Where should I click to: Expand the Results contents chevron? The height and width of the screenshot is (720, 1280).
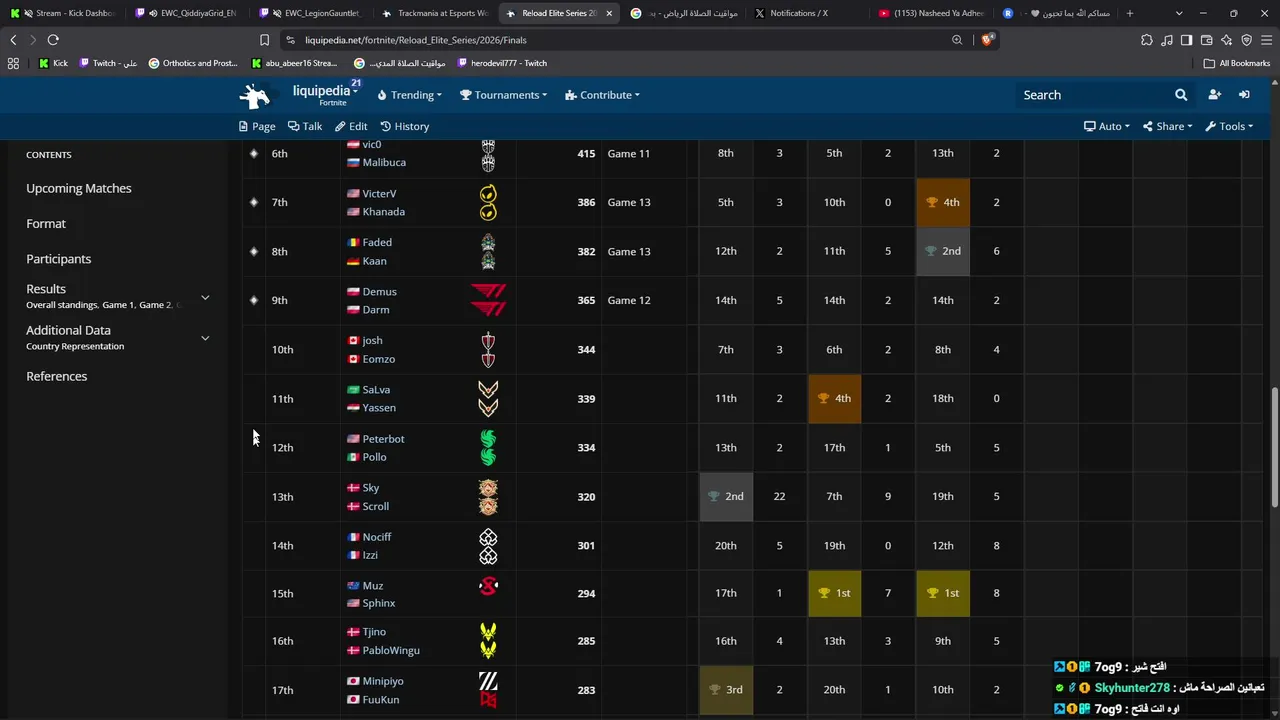(x=205, y=297)
